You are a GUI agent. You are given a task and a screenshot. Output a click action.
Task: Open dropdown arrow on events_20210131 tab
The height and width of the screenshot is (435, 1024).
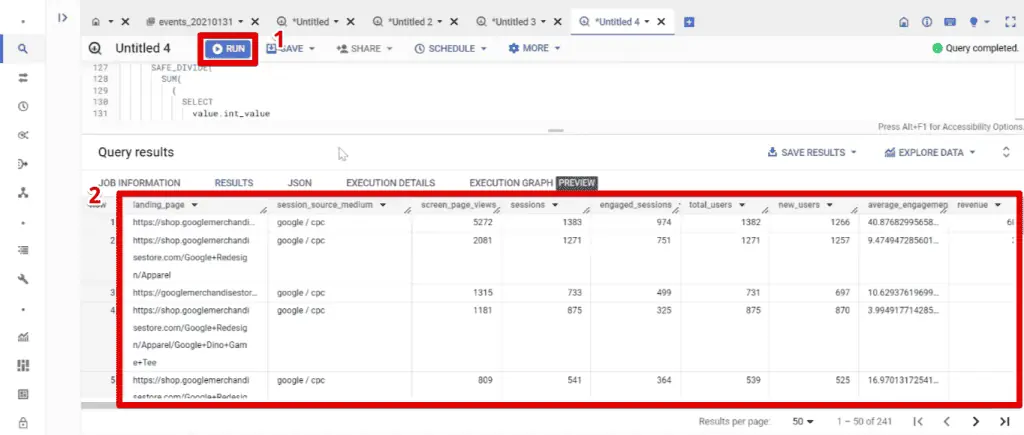[242, 22]
